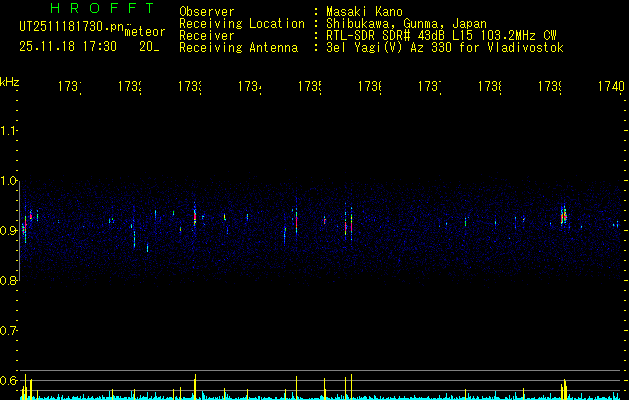Click the tall yellow power spike just after 1733
Viewport: 629px width, 400px height.
[x=195, y=387]
